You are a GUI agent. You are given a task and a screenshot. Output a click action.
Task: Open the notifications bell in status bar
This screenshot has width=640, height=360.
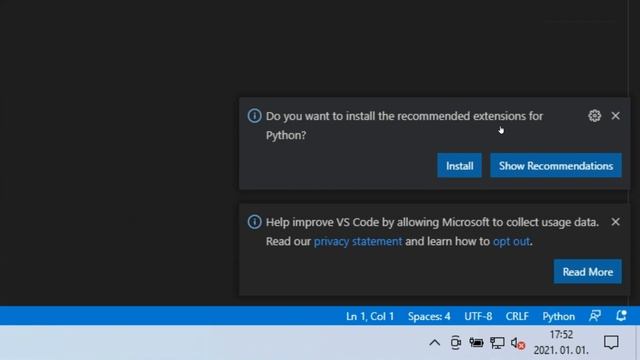(621, 316)
